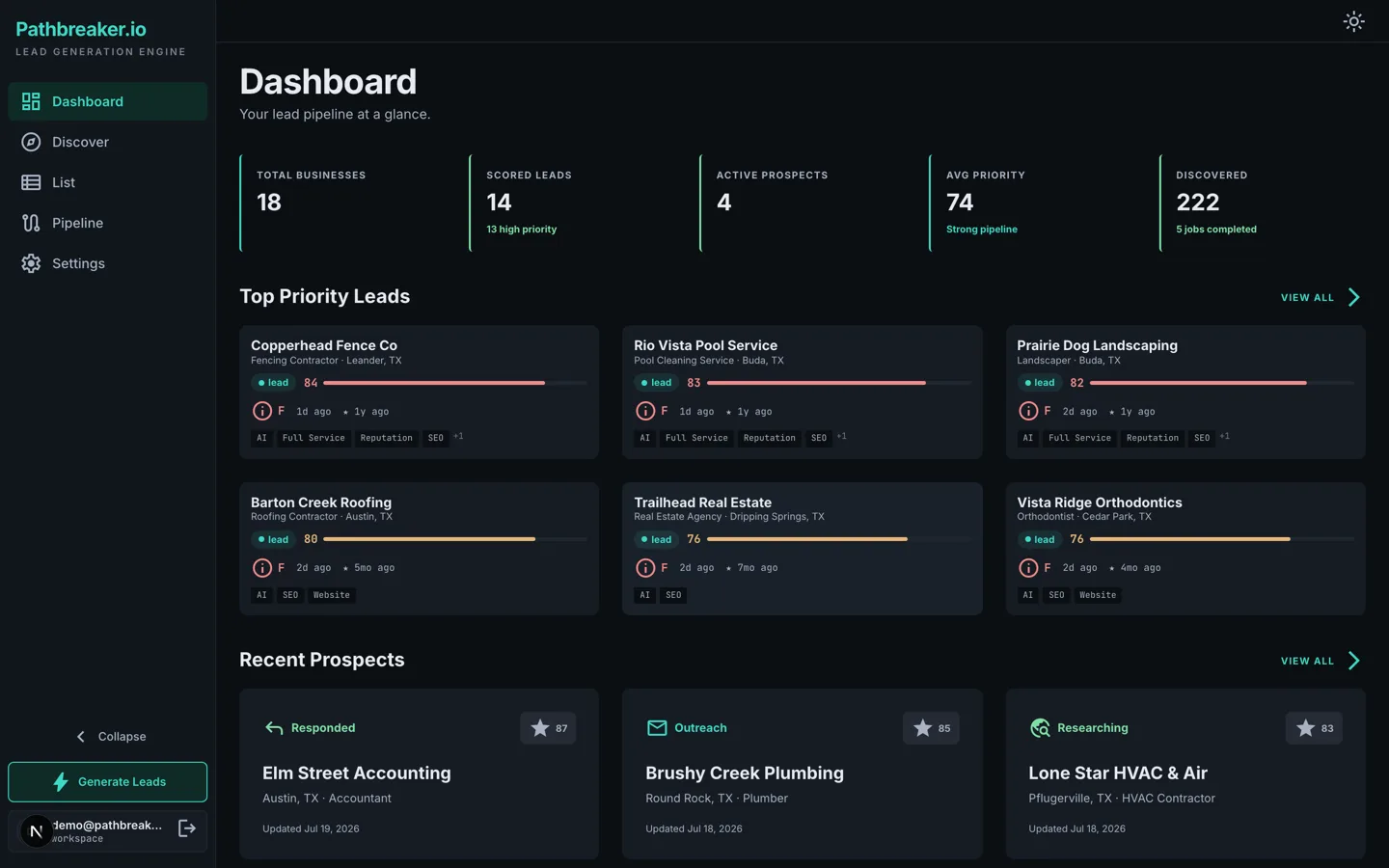Click the List table icon
Image resolution: width=1389 pixels, height=868 pixels.
click(31, 182)
